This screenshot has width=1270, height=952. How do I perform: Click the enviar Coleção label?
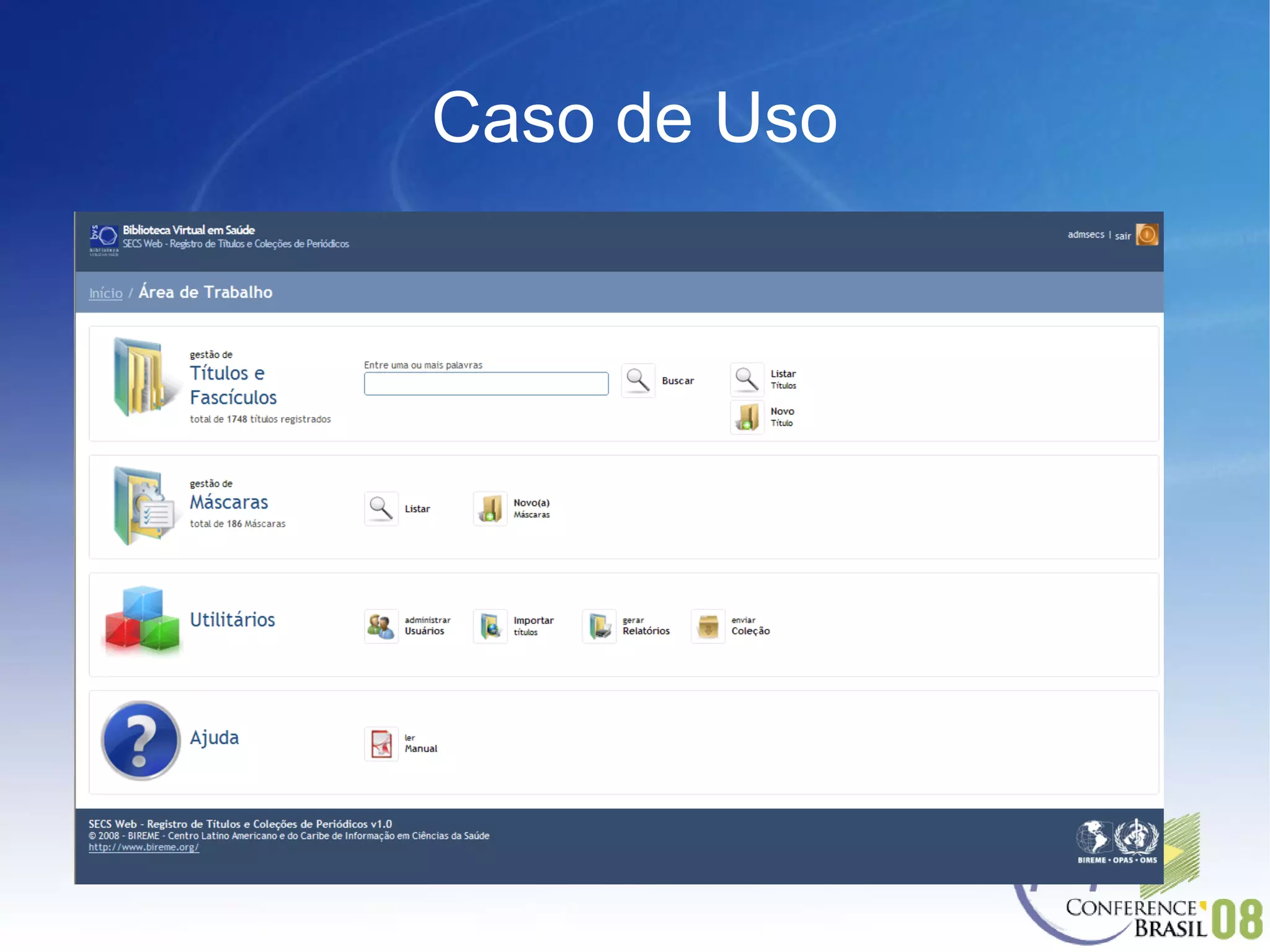[750, 625]
